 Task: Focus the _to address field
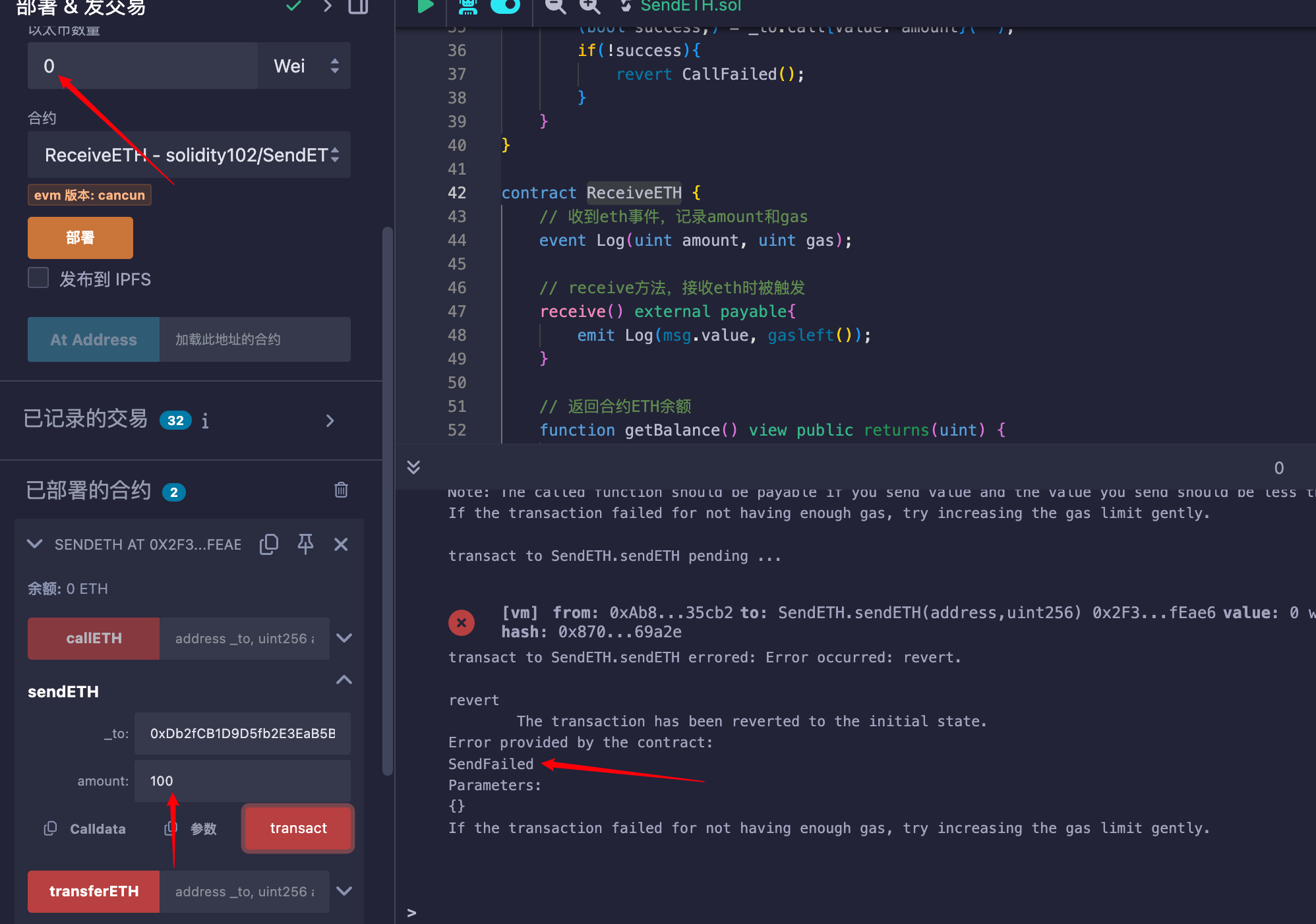tap(243, 734)
